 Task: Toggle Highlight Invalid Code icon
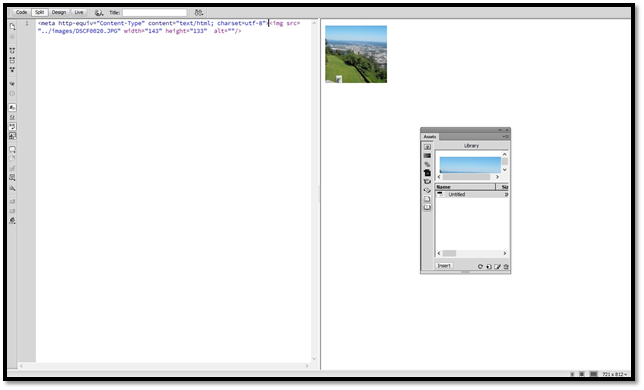pos(12,117)
